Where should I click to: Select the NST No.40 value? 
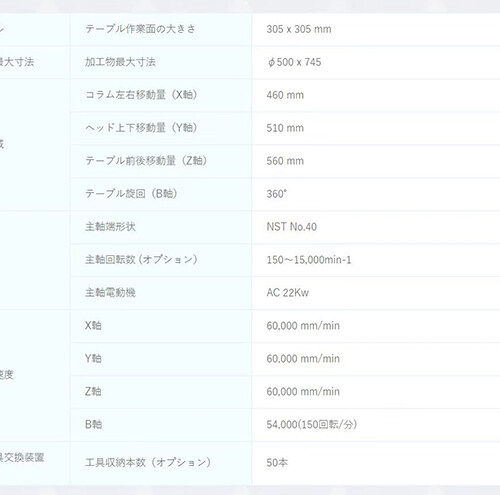click(292, 227)
